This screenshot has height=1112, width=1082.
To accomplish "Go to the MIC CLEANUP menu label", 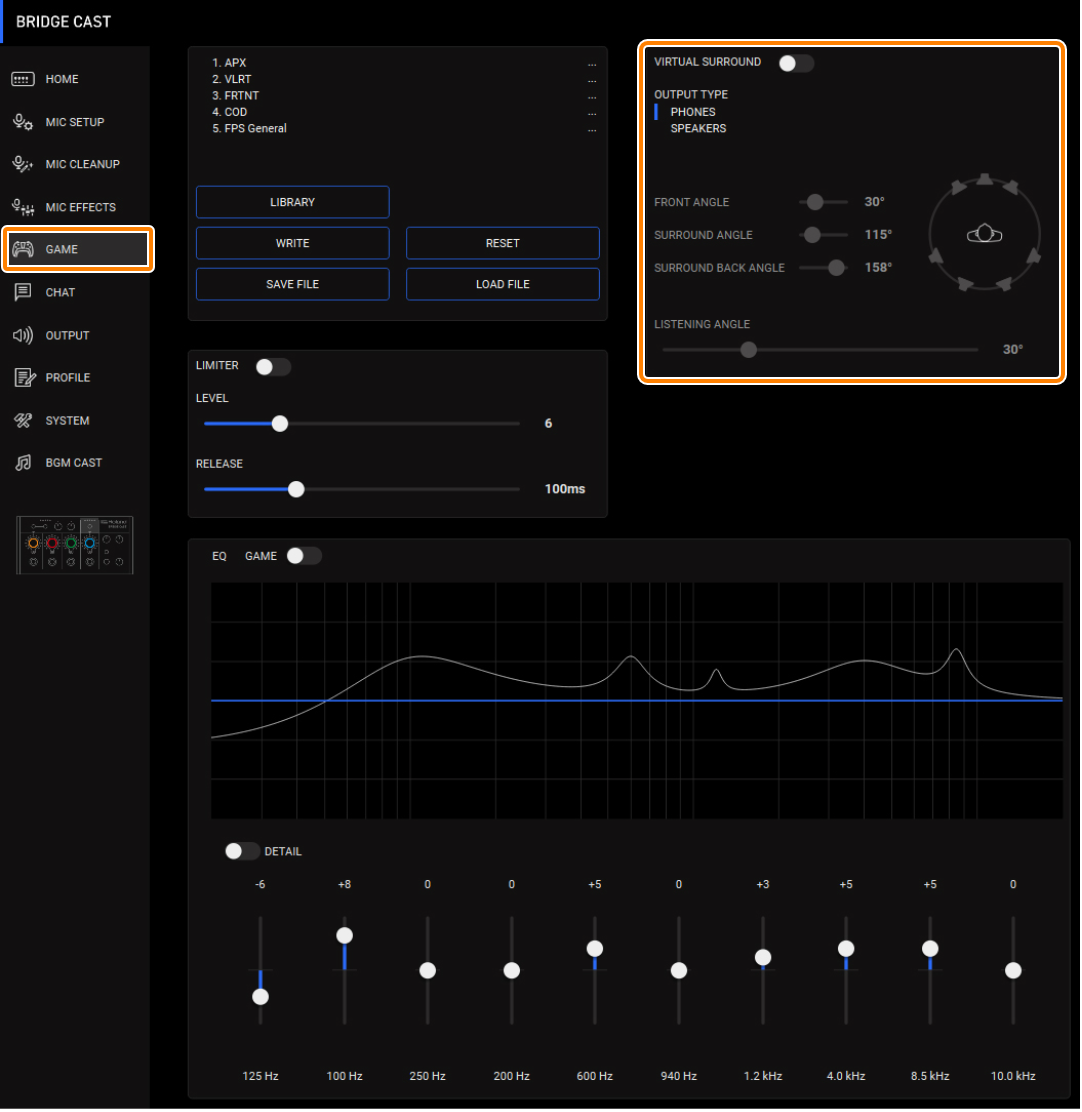I will click(82, 165).
